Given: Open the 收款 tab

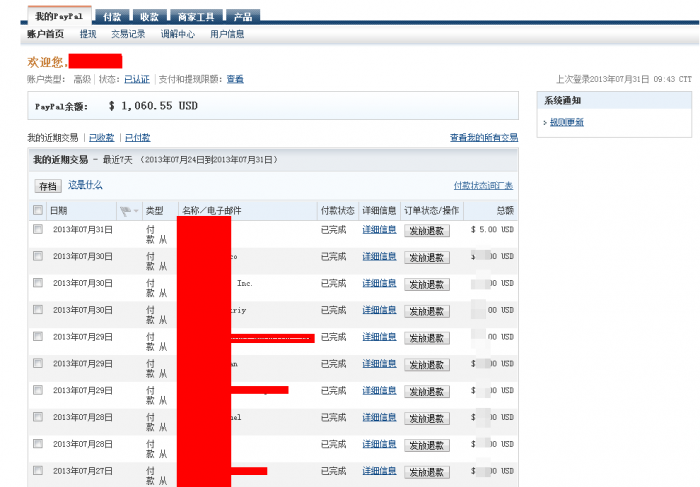Looking at the screenshot, I should pos(150,17).
